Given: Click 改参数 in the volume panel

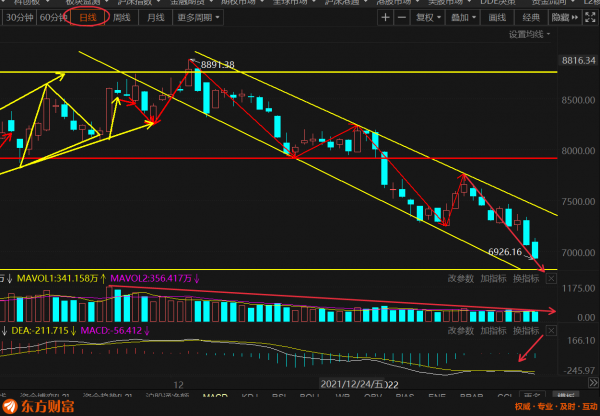Looking at the screenshot, I should (x=461, y=276).
